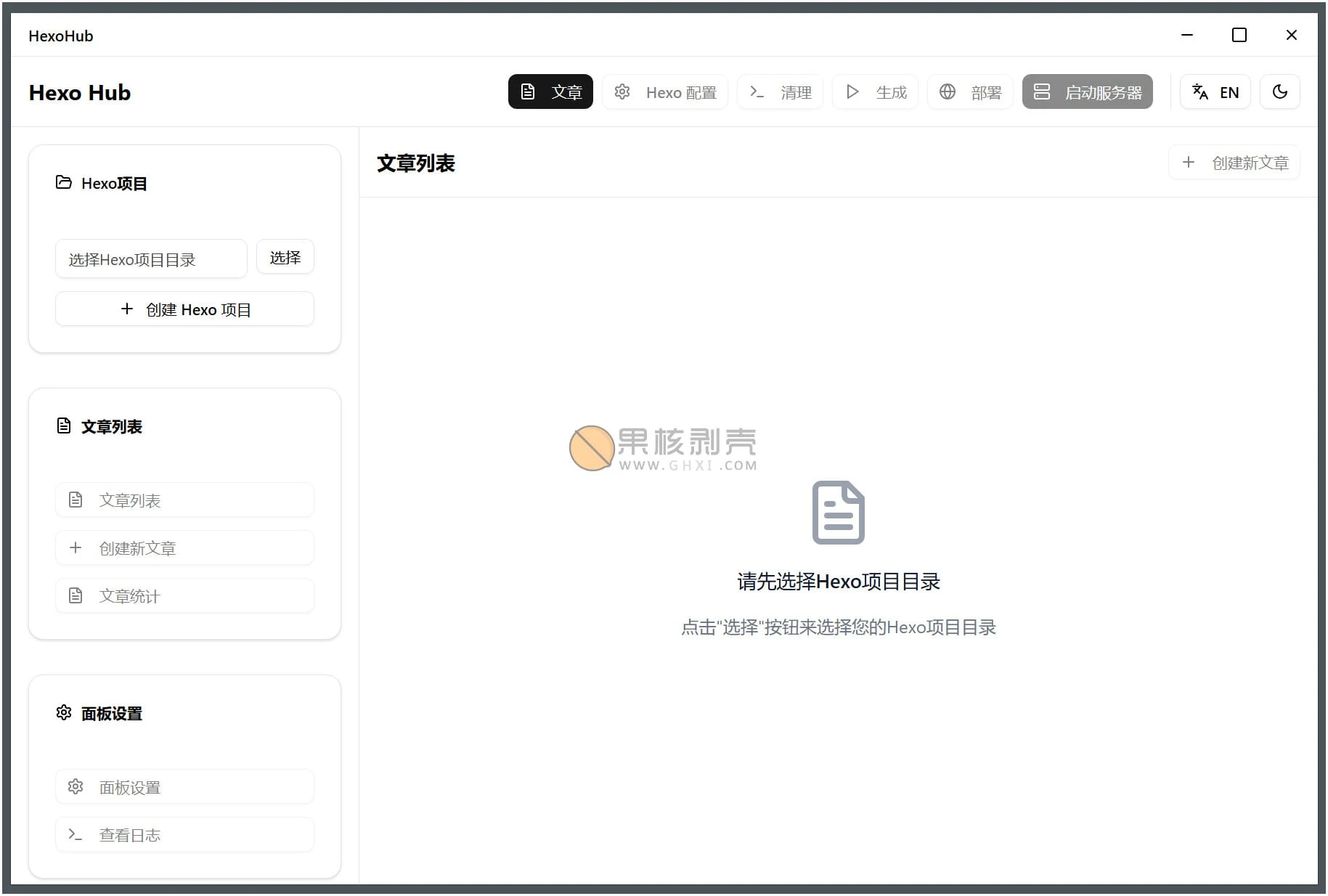Run the 清理 command
The image size is (1328, 896).
click(x=780, y=92)
